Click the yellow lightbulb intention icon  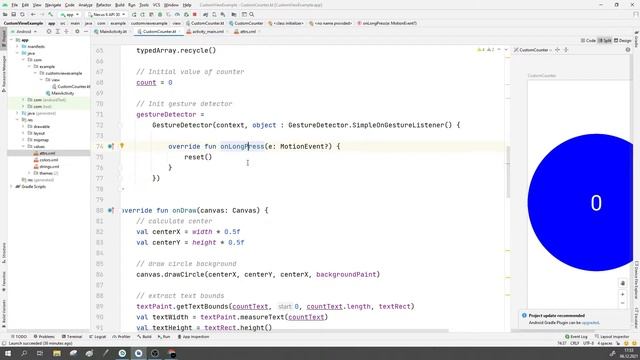pos(122,146)
